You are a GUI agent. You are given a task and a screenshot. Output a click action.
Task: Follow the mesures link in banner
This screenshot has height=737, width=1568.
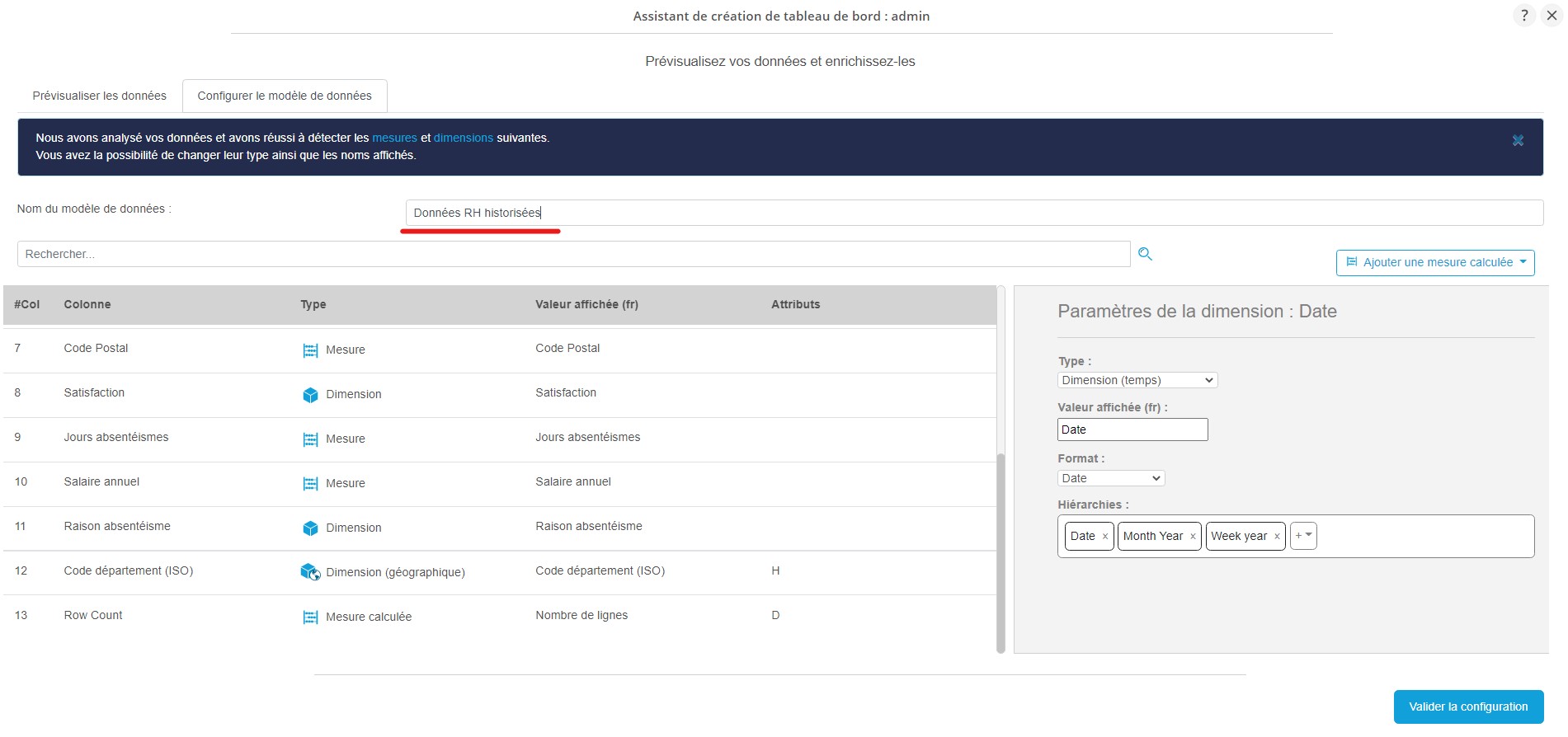[x=394, y=138]
